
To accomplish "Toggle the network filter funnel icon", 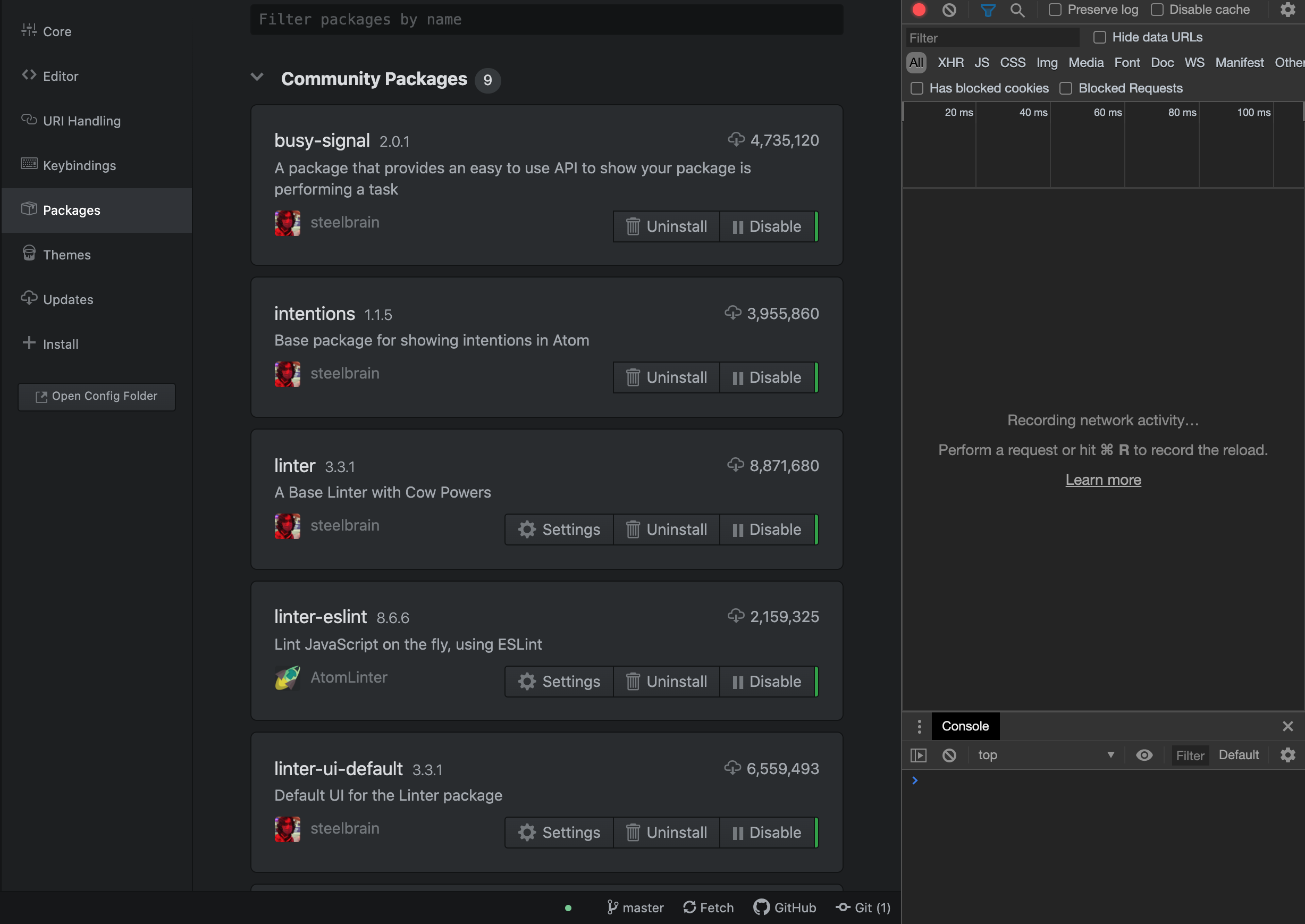I will click(988, 10).
